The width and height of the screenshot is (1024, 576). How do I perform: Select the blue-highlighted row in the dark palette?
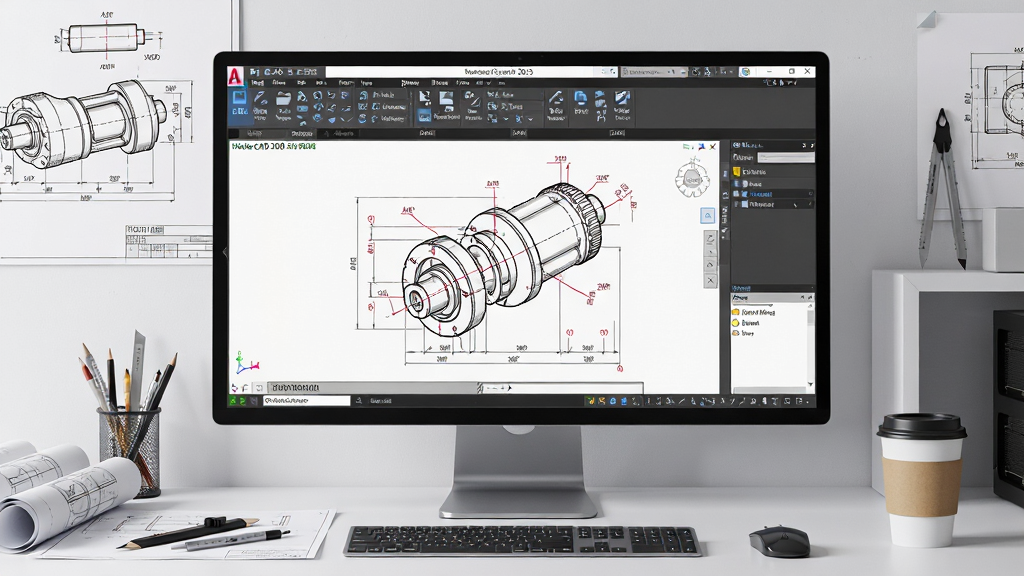[775, 194]
